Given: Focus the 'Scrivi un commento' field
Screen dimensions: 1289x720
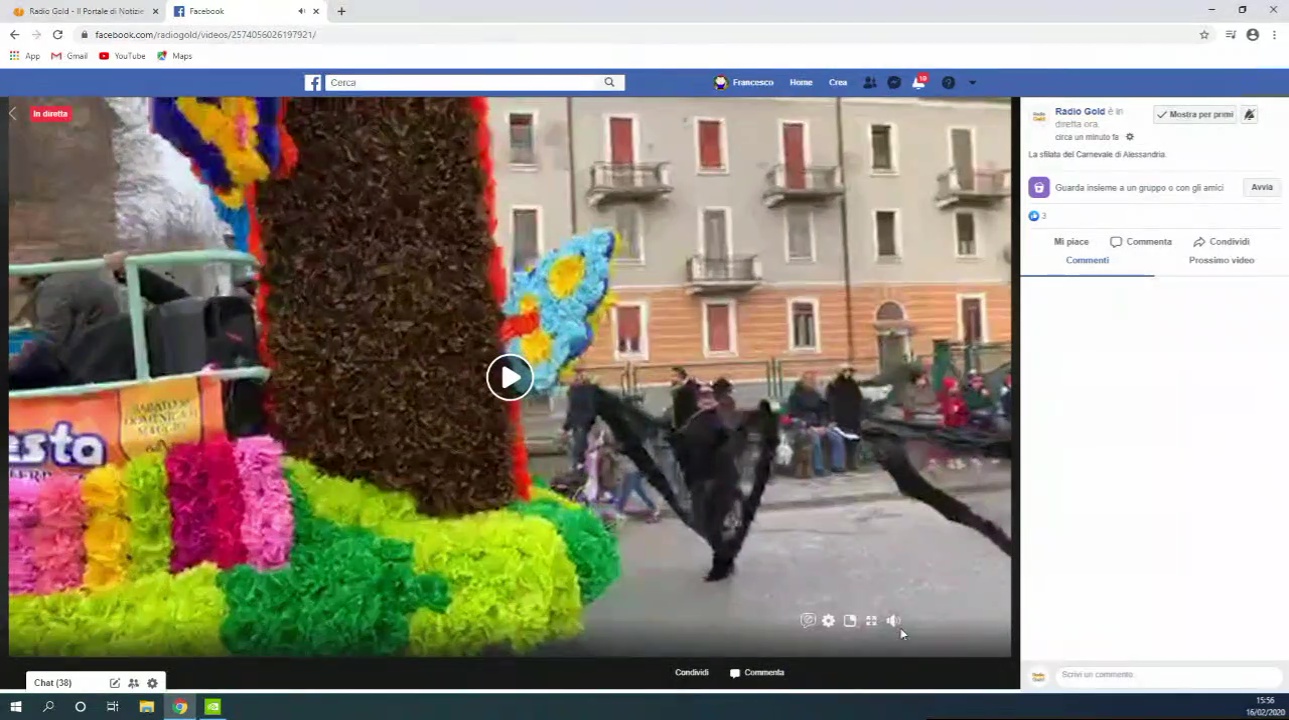Looking at the screenshot, I should pyautogui.click(x=1168, y=675).
